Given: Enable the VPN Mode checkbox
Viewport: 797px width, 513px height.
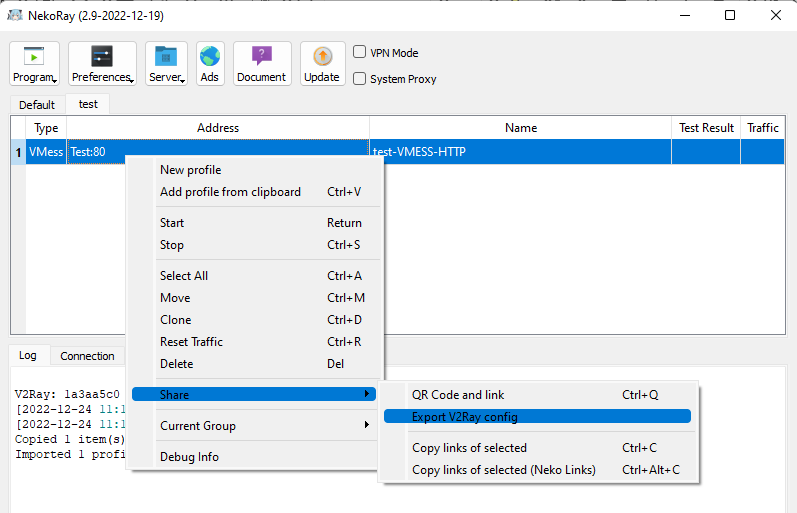Looking at the screenshot, I should (360, 53).
